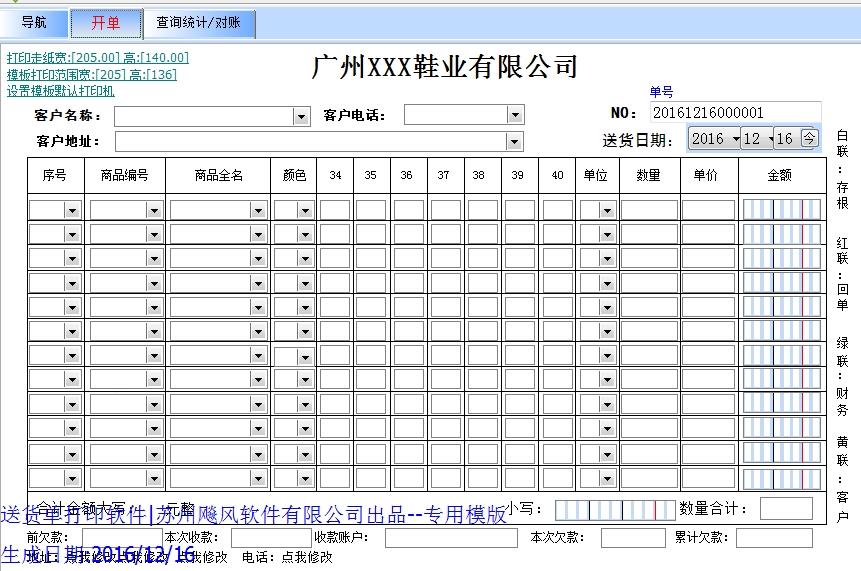
Task: Click the company title 广州XXX鞋业有限公司
Action: click(x=445, y=66)
